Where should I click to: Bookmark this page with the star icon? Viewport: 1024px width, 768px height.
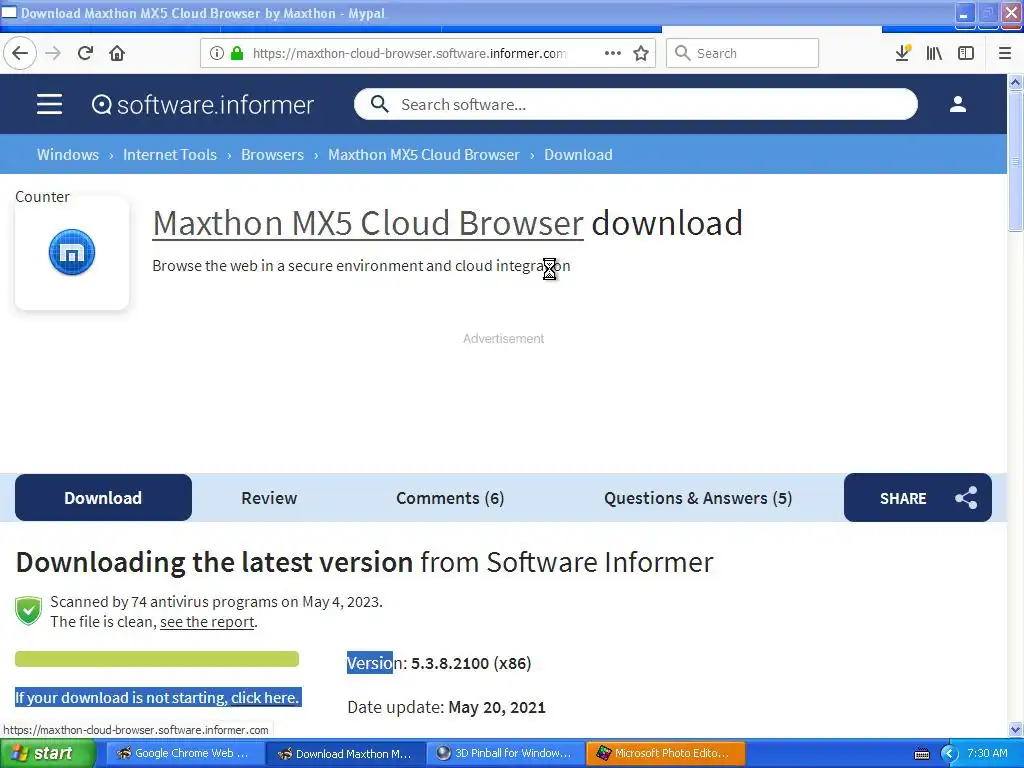[x=641, y=53]
